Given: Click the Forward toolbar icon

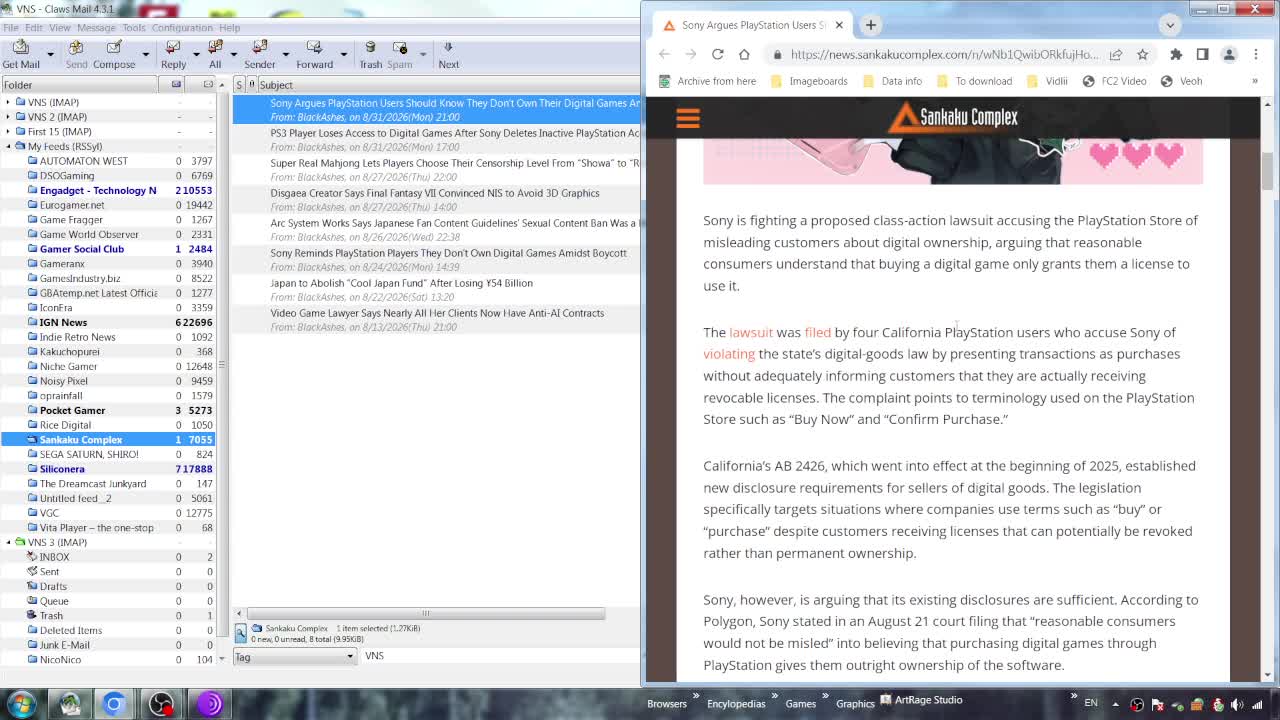Looking at the screenshot, I should 314,48.
